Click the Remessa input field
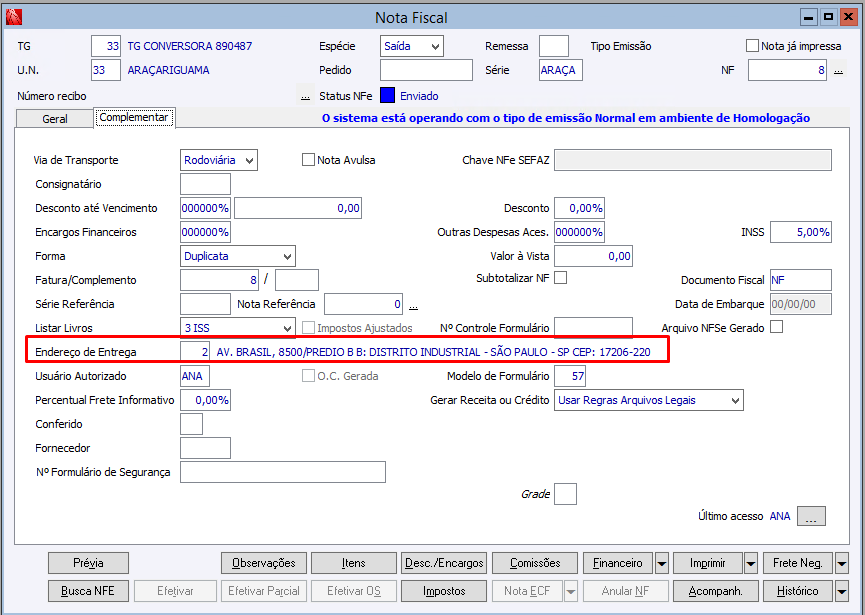This screenshot has width=865, height=615. [554, 46]
